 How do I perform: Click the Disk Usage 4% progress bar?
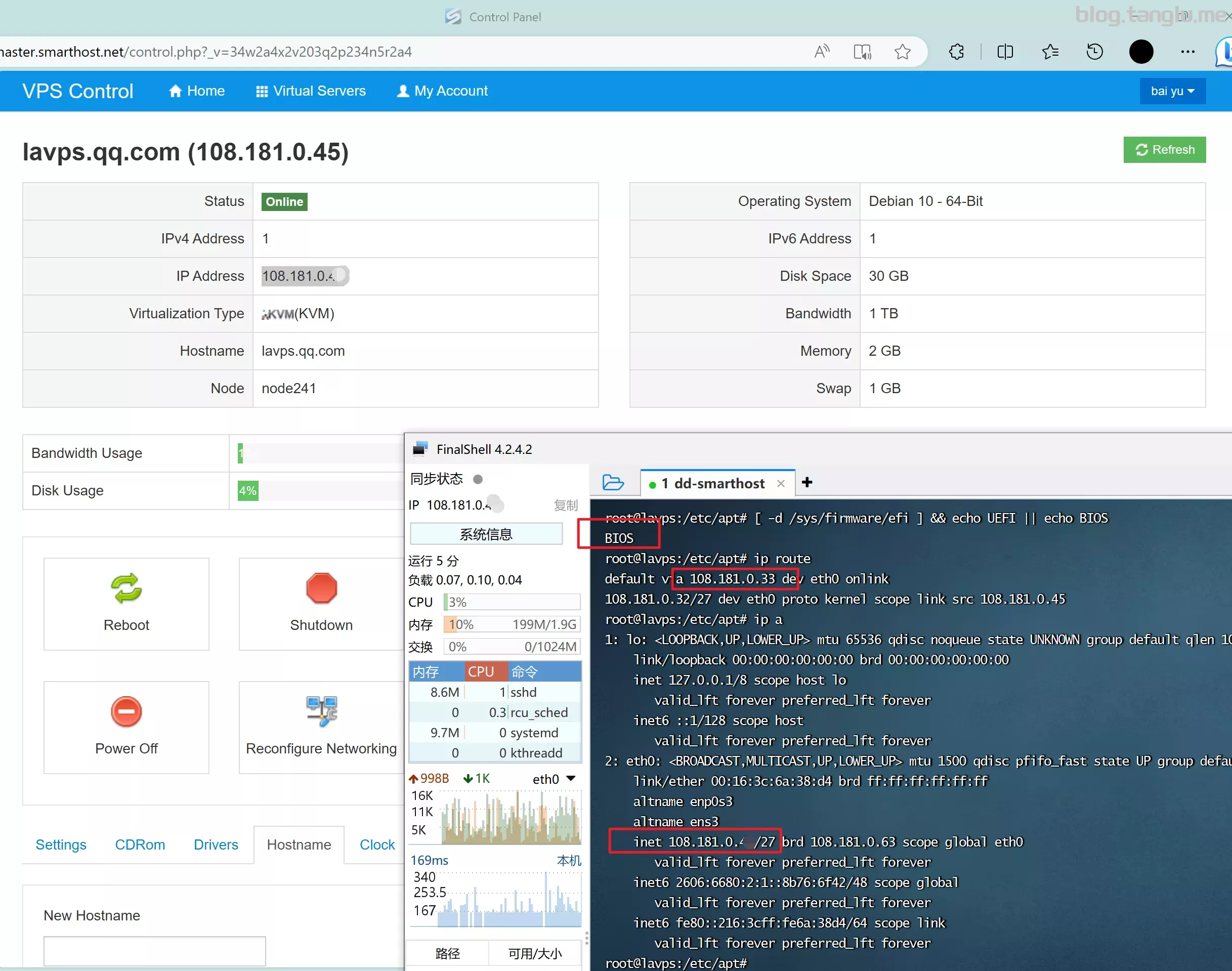248,491
